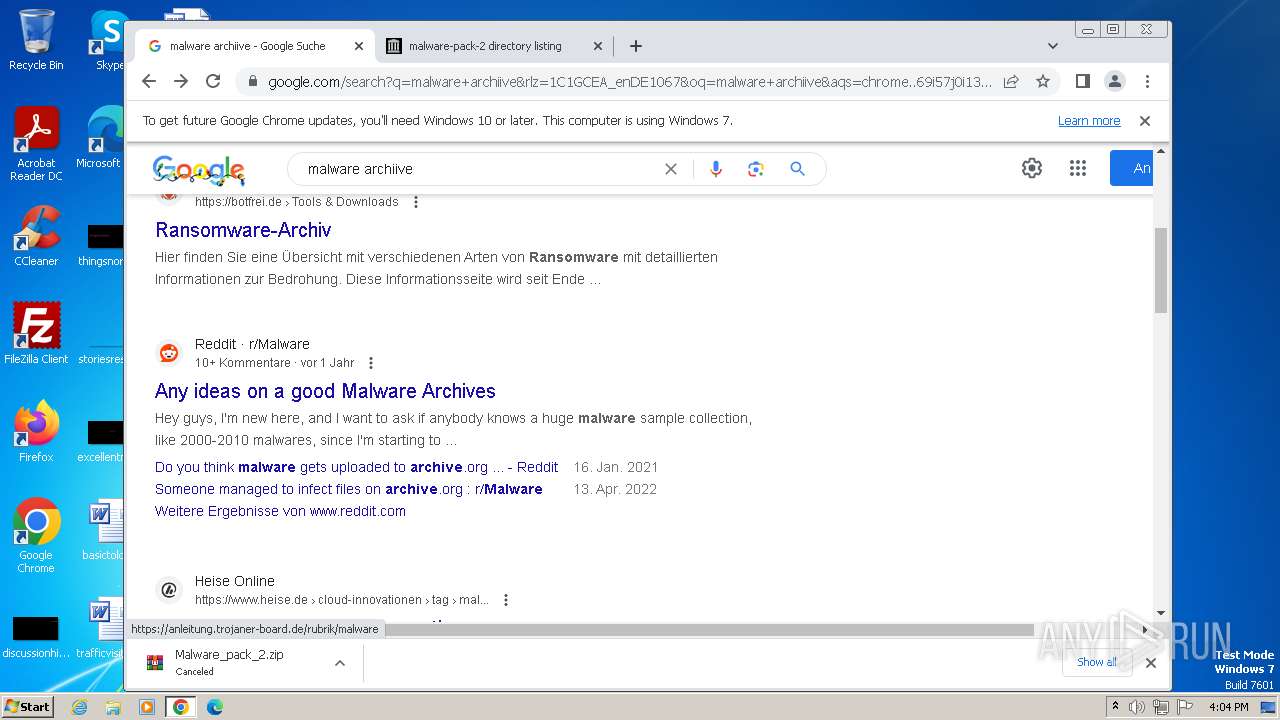Click the Start button
The width and height of the screenshot is (1280, 720).
[27, 706]
